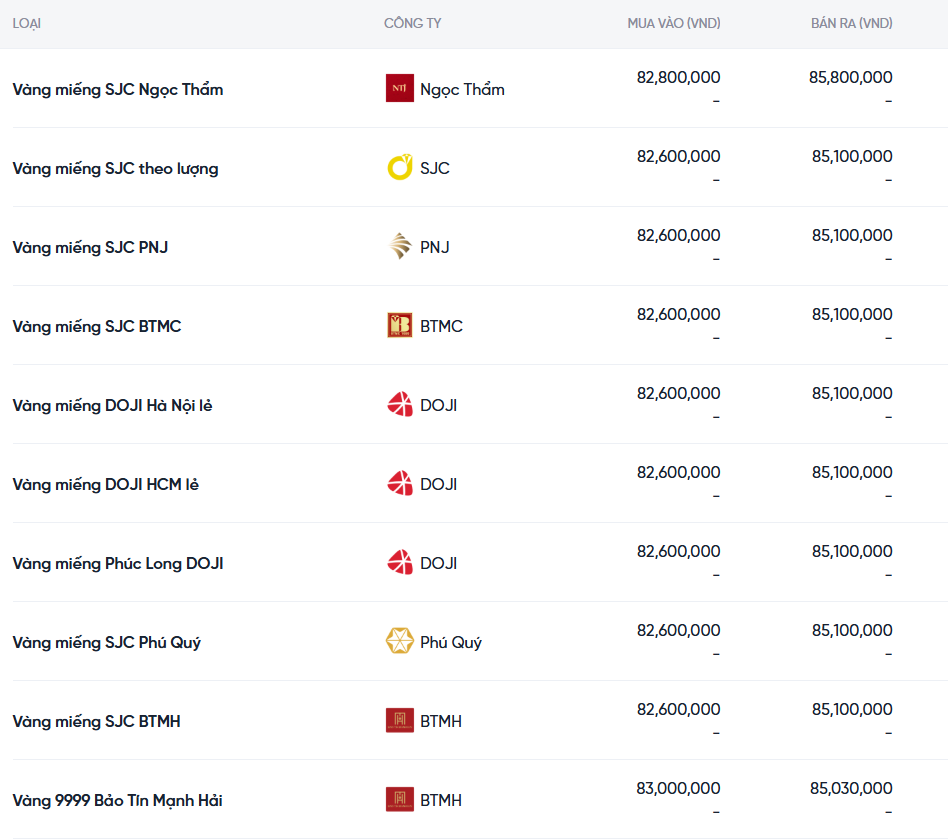
Task: Click sell price 85,100,000 in Phúc Long DOJI row
Action: [852, 552]
